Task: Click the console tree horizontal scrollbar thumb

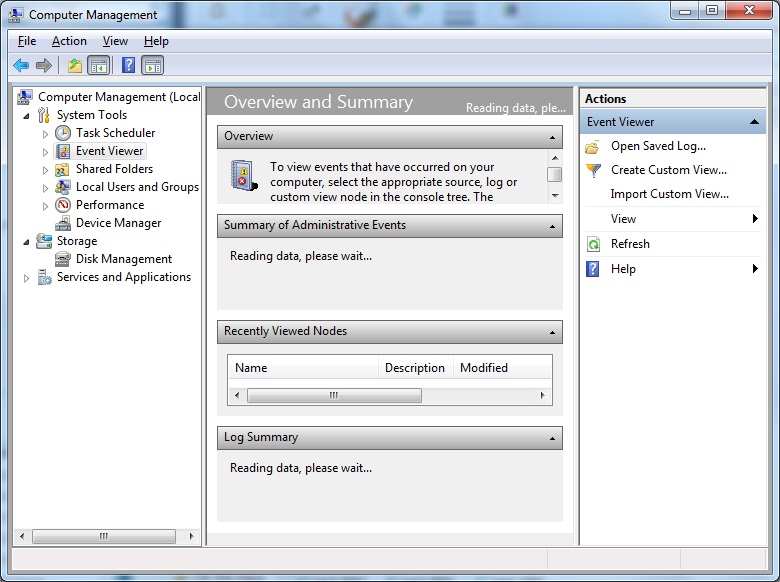Action: pyautogui.click(x=103, y=536)
